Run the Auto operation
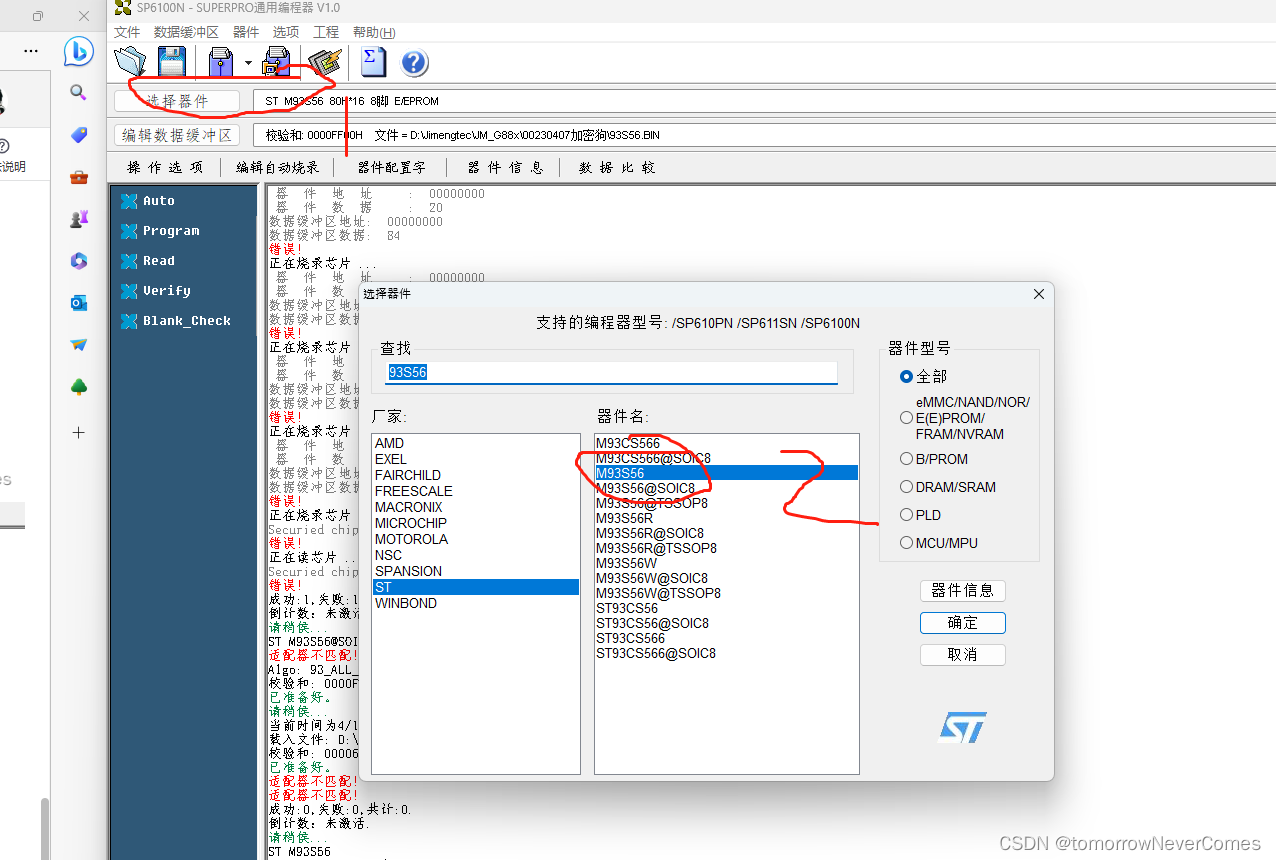The image size is (1276, 860). [x=147, y=201]
